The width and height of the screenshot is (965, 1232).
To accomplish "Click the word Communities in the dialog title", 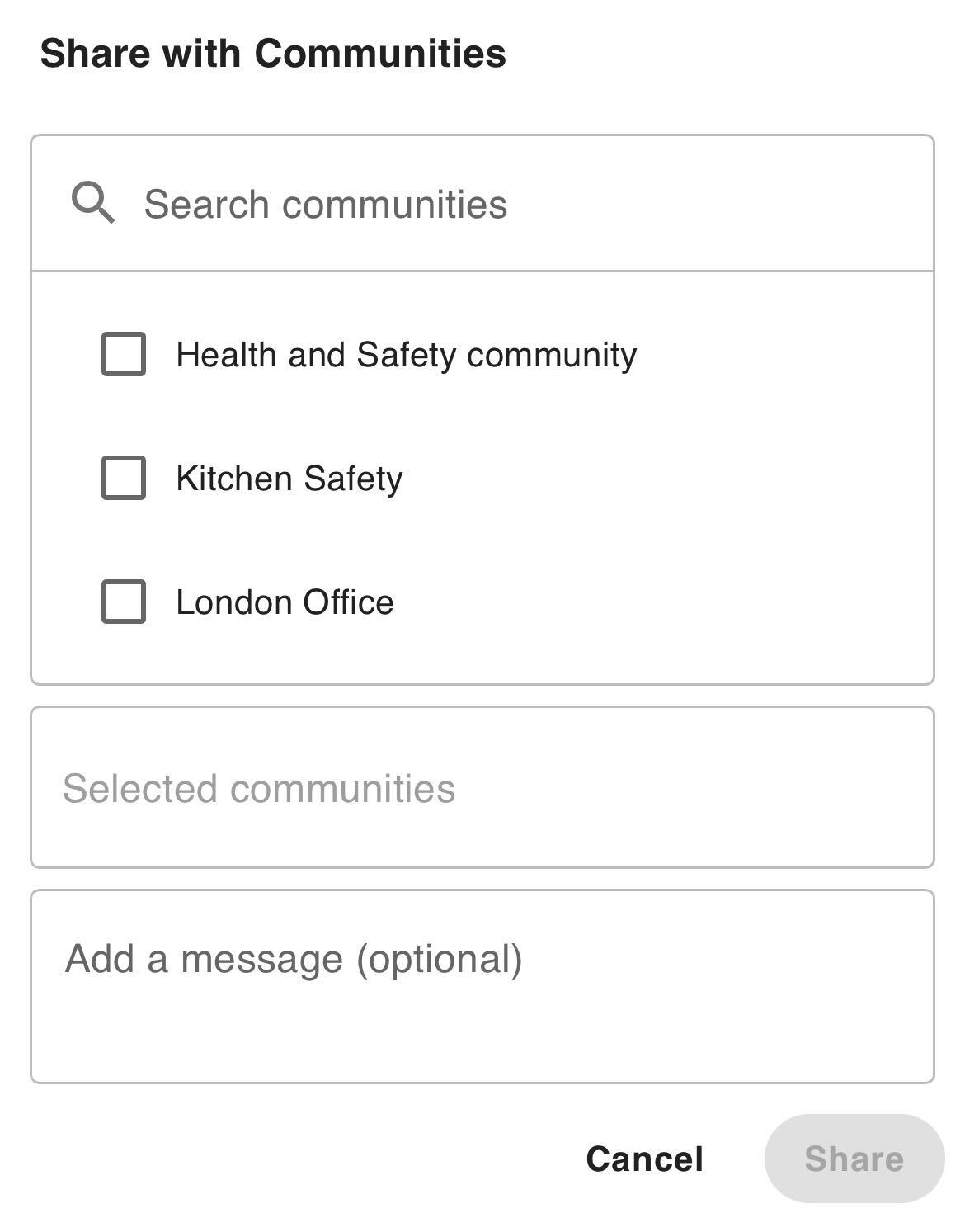I will (x=380, y=54).
